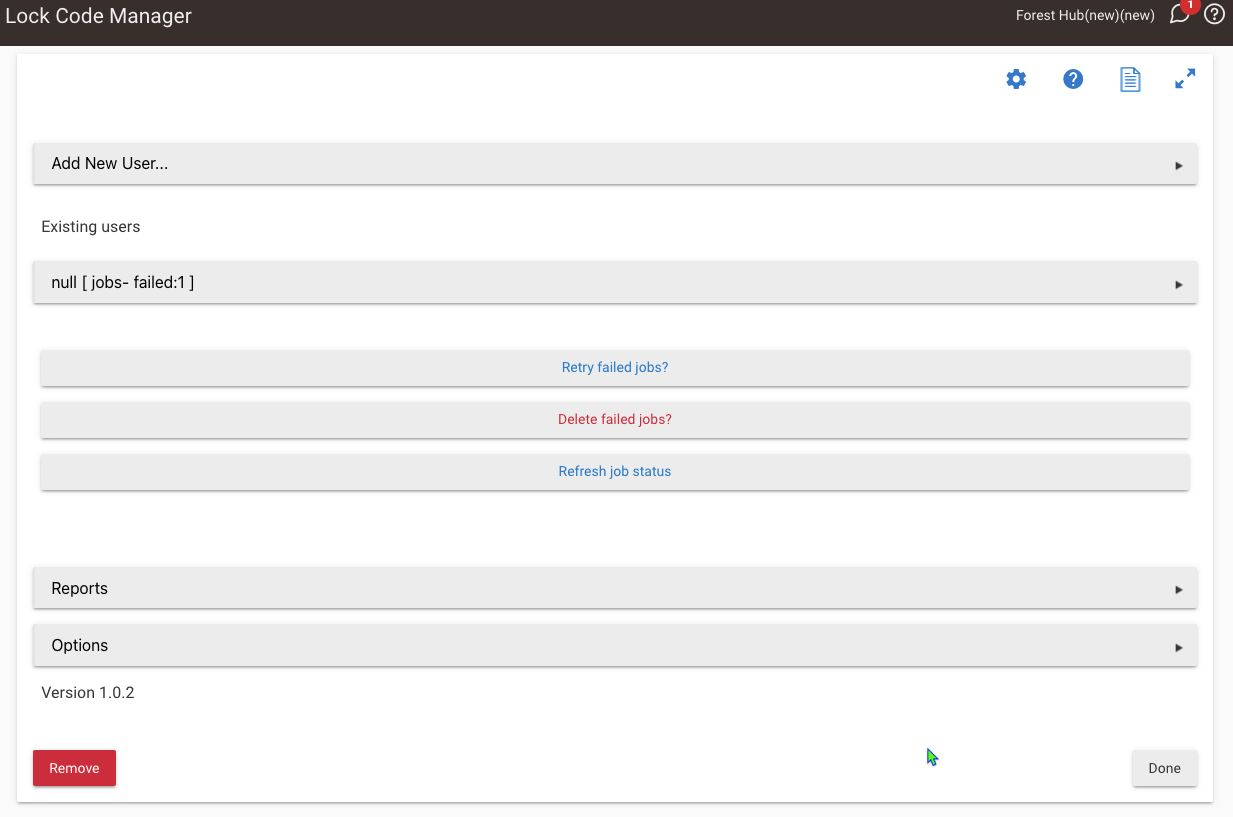Click the Refresh job status button
Image resolution: width=1233 pixels, height=817 pixels.
coord(615,471)
